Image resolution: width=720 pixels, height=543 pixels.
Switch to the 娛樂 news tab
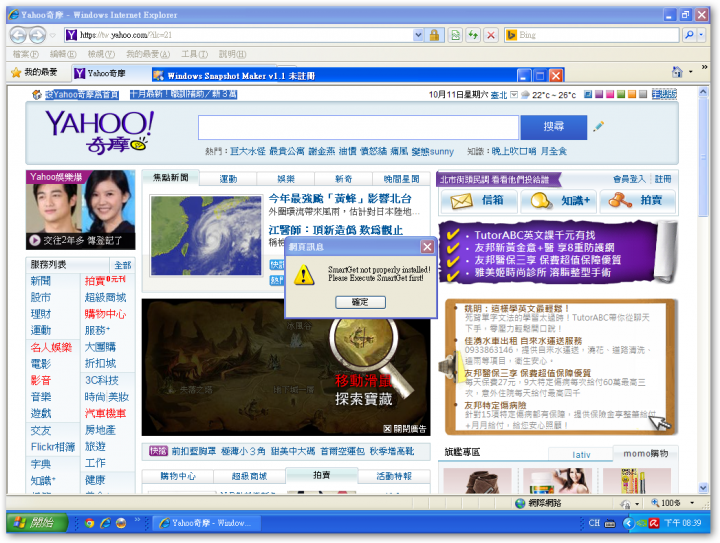coord(286,179)
